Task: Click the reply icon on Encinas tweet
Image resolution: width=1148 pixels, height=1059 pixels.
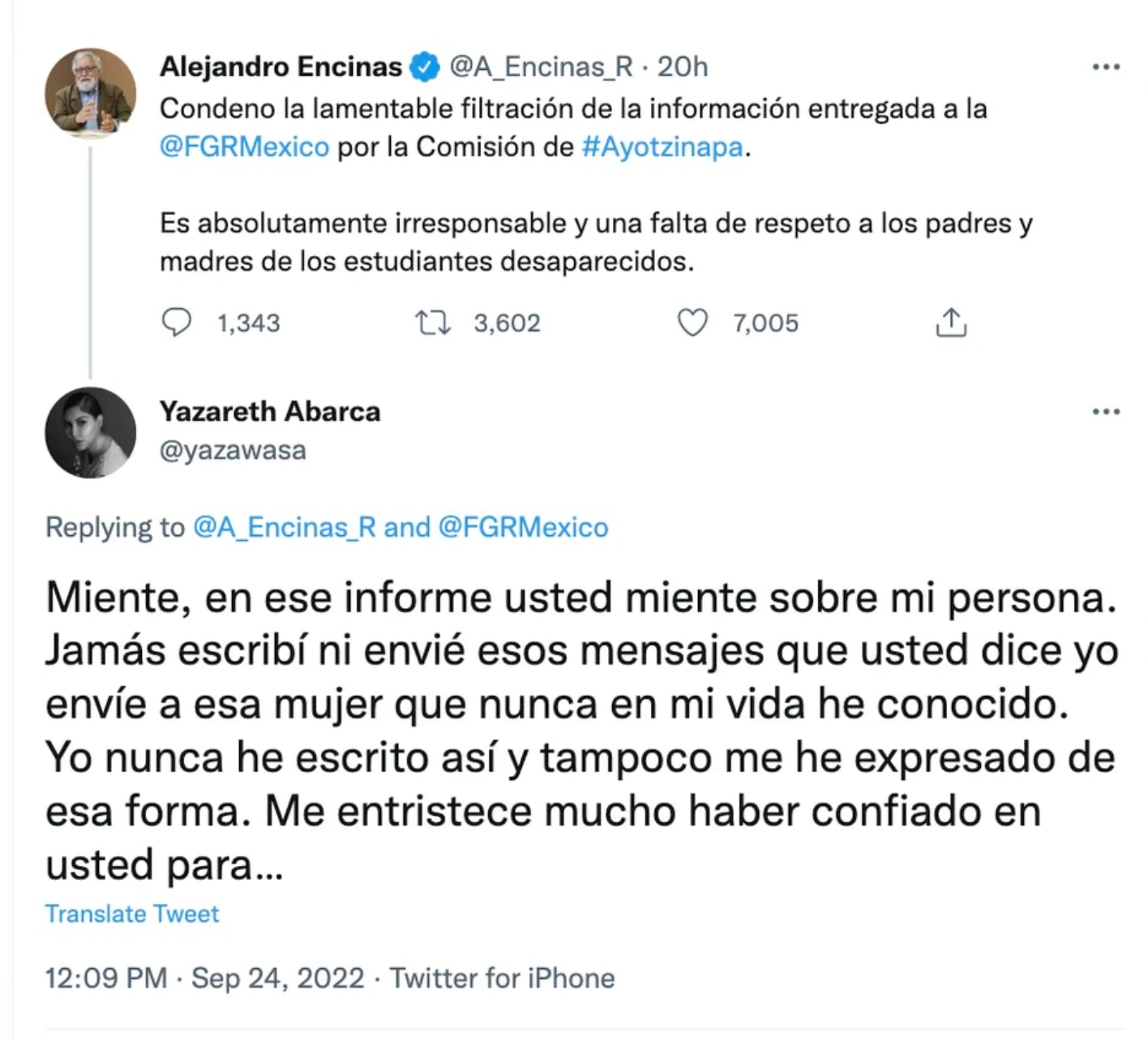Action: click(x=177, y=323)
